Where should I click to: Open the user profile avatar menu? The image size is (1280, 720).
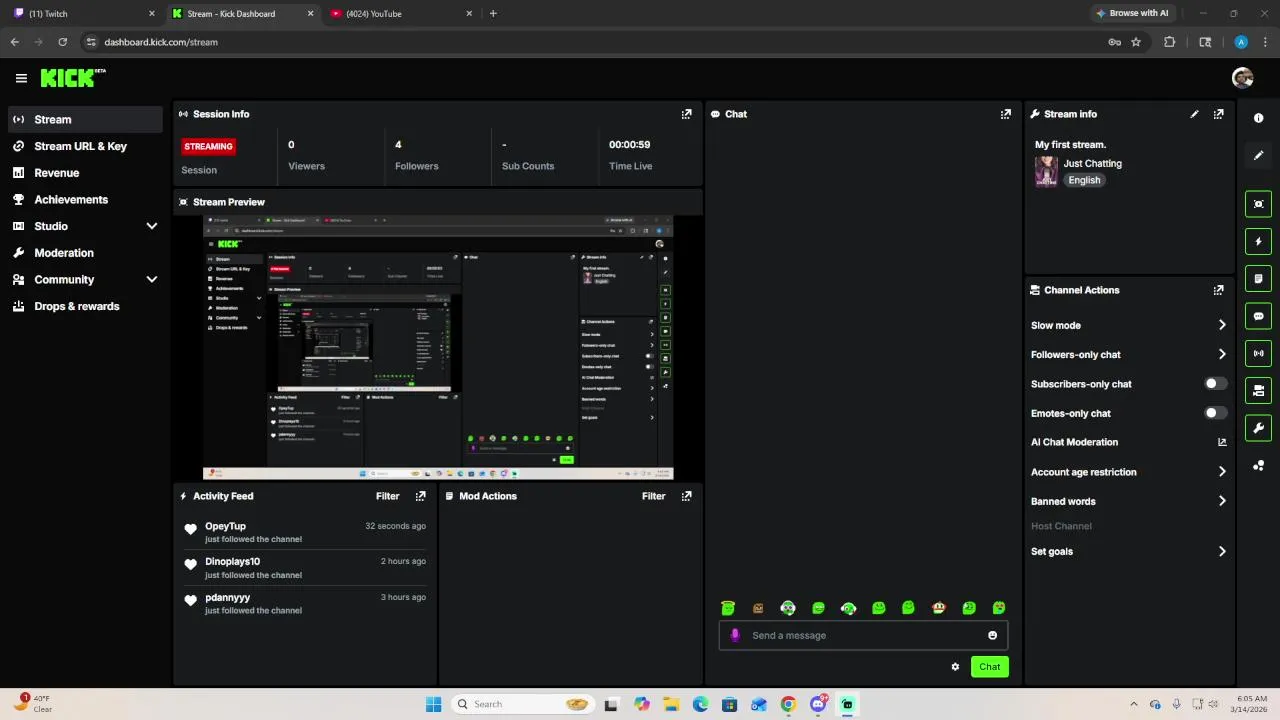(x=1243, y=78)
